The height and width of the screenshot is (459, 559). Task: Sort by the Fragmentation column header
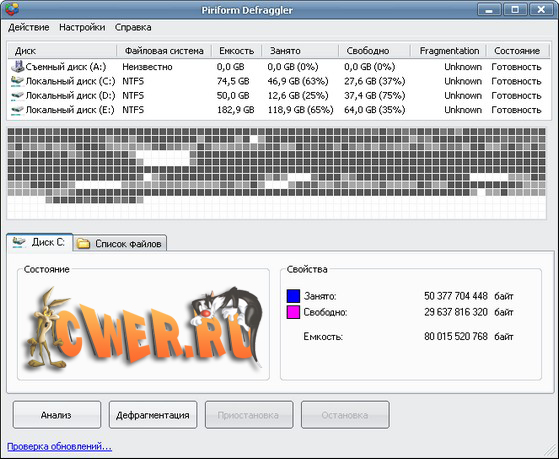449,51
